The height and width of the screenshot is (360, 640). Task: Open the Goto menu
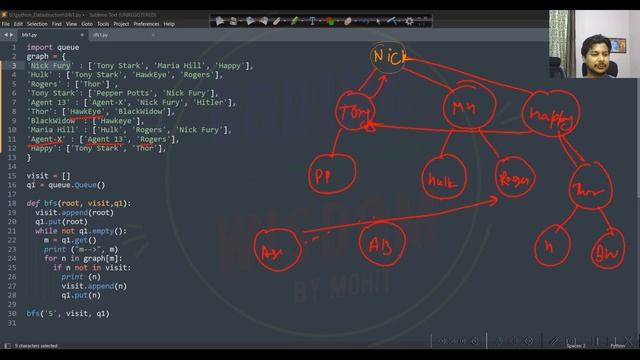tap(87, 24)
